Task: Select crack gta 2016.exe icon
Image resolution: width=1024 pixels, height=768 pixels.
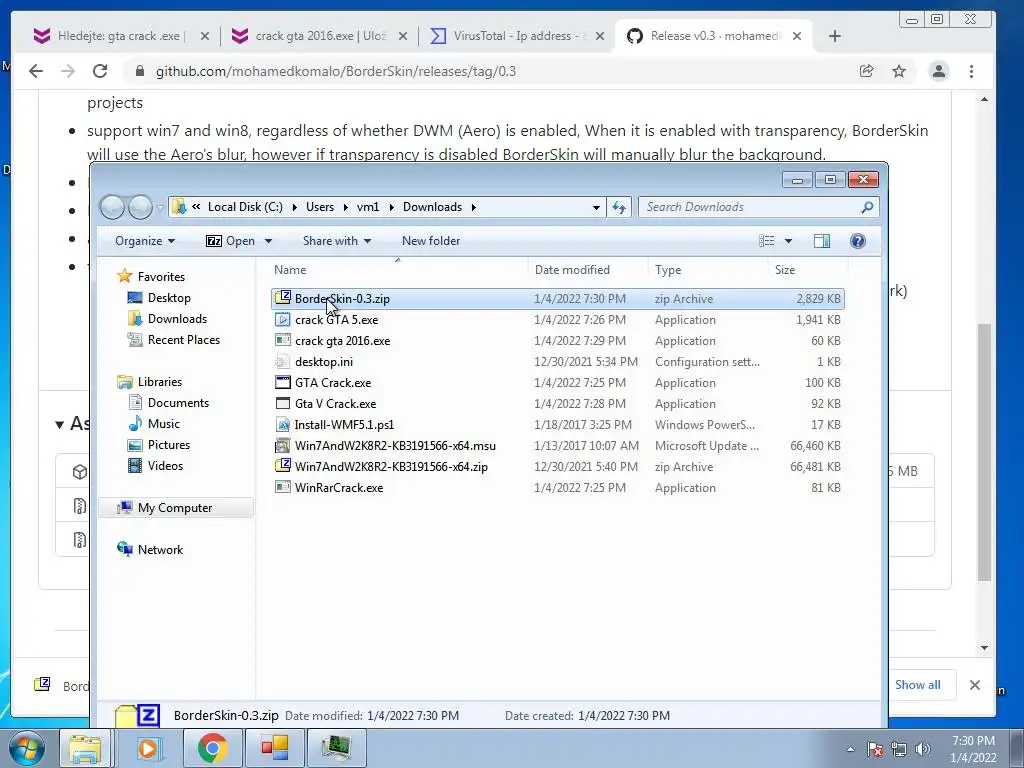Action: click(283, 340)
